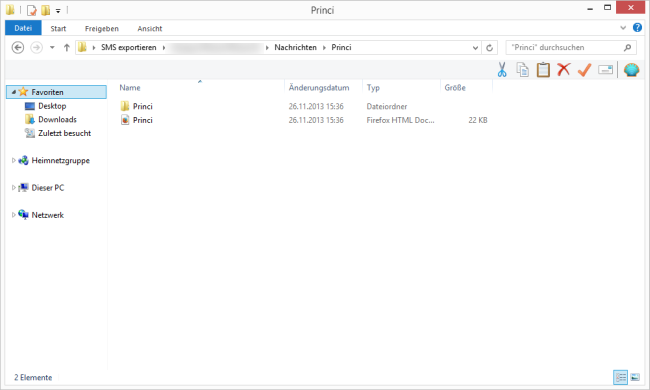
Task: Open Downloads in navigation pane
Action: pyautogui.click(x=57, y=119)
